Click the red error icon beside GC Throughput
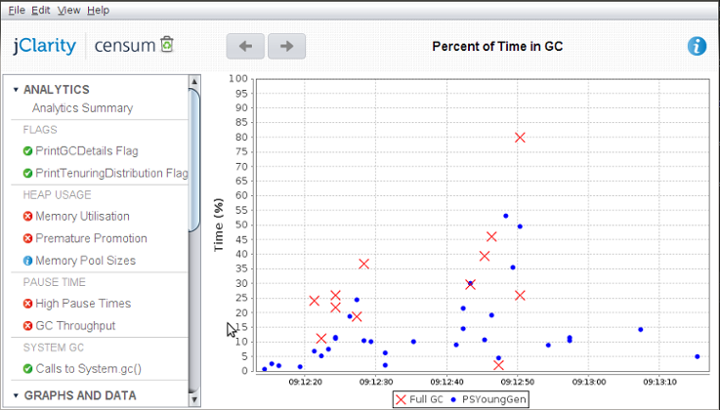Image resolution: width=720 pixels, height=410 pixels. click(28, 326)
